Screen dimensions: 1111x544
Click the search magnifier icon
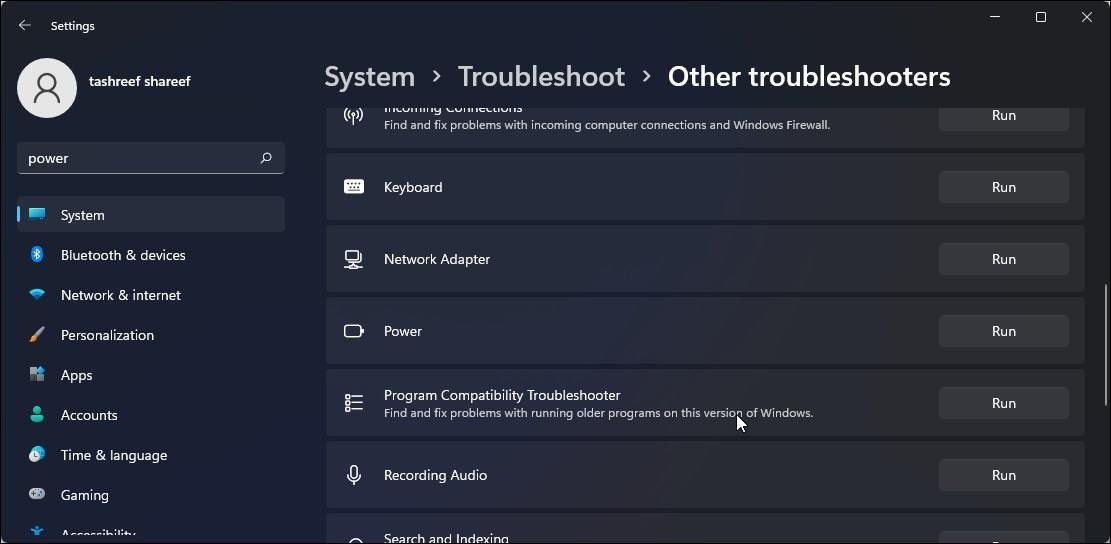tap(266, 158)
